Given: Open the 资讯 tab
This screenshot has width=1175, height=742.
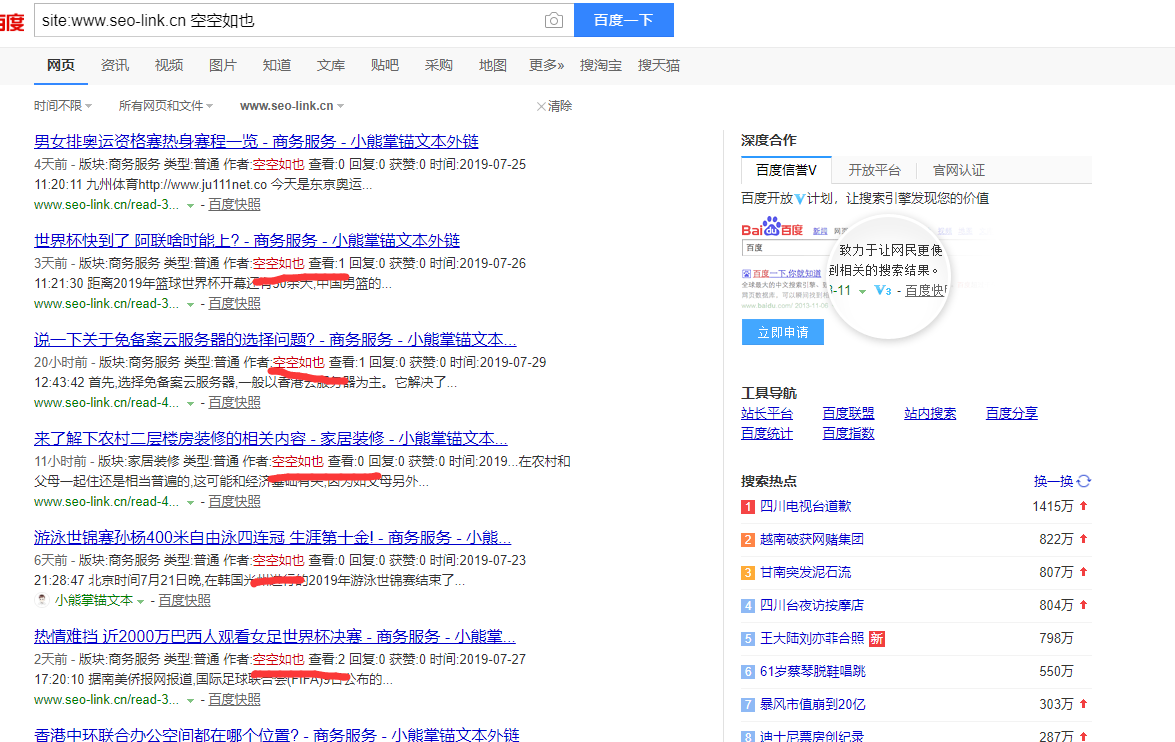Looking at the screenshot, I should point(115,65).
